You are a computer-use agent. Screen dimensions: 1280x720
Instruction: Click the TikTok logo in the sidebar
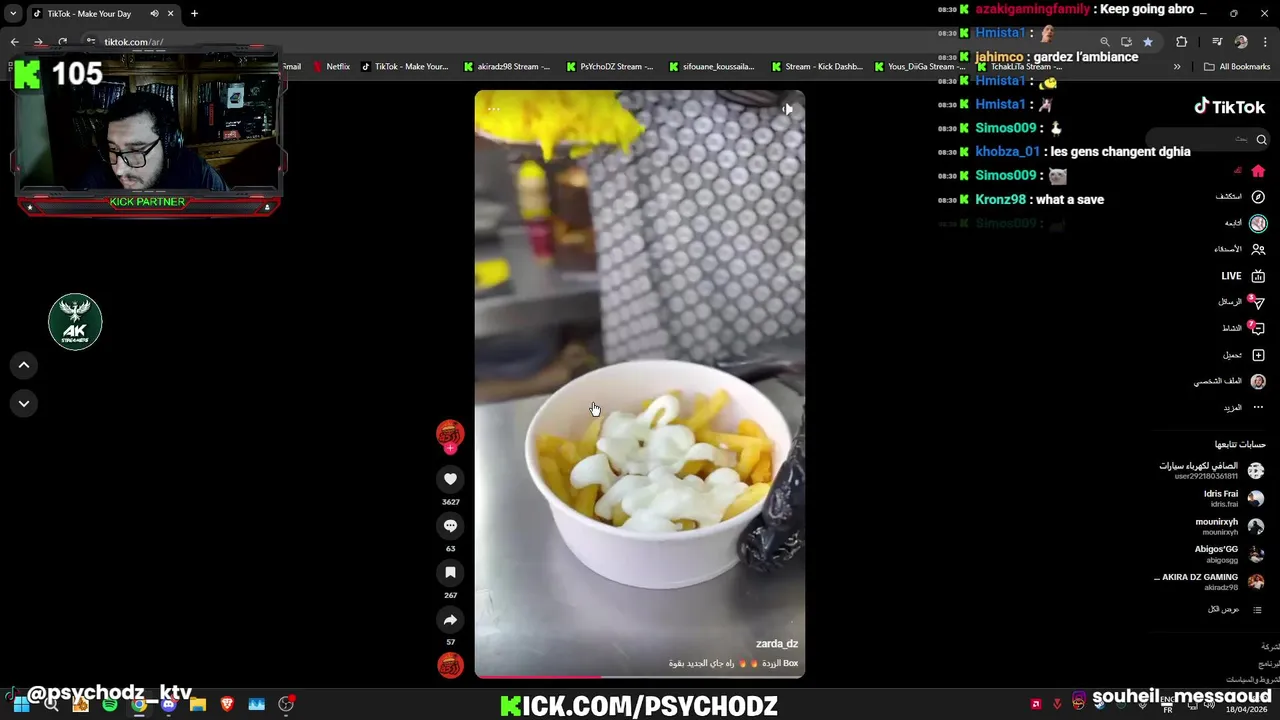(1229, 107)
